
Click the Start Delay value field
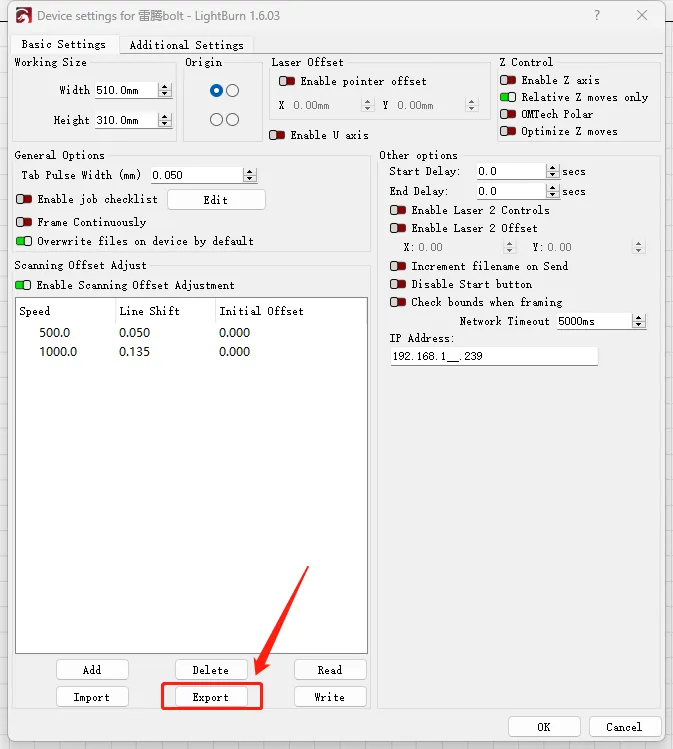[x=511, y=171]
